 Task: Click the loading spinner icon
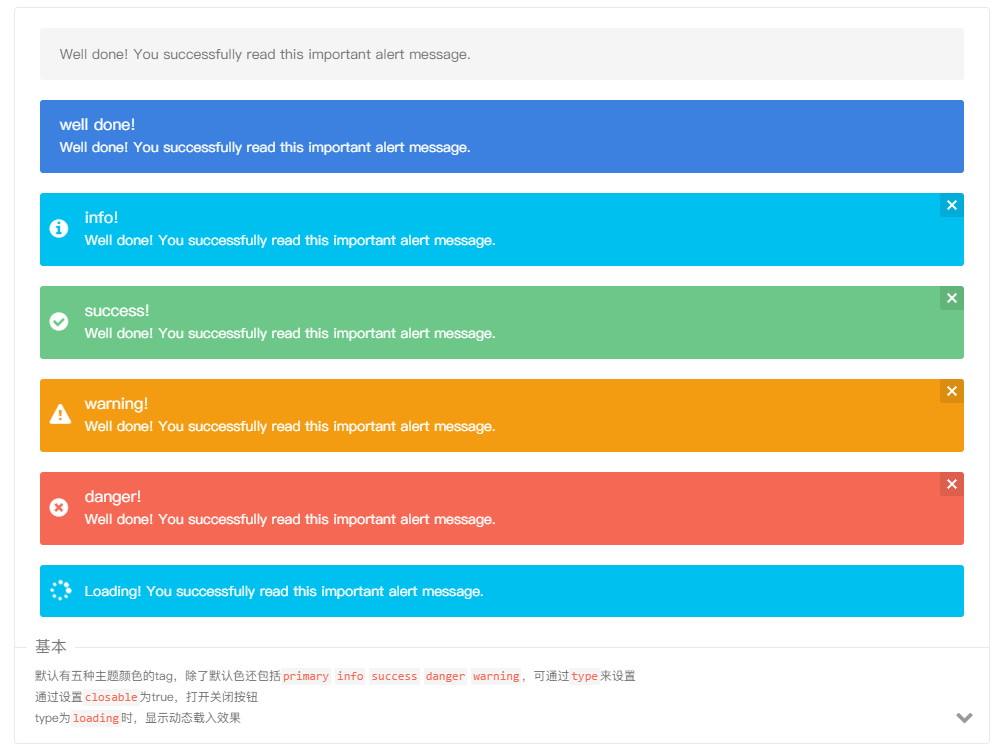60,591
